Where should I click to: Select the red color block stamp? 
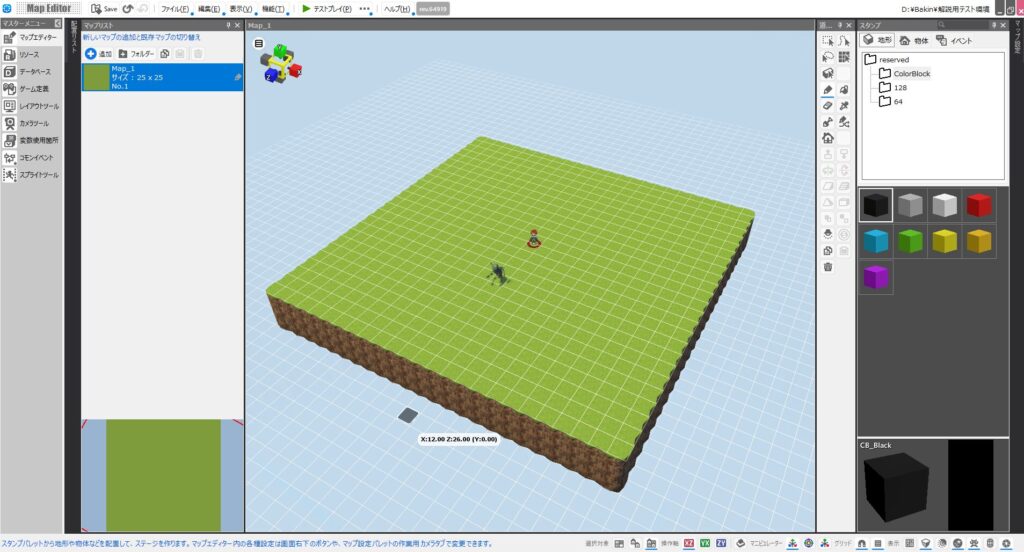click(979, 206)
